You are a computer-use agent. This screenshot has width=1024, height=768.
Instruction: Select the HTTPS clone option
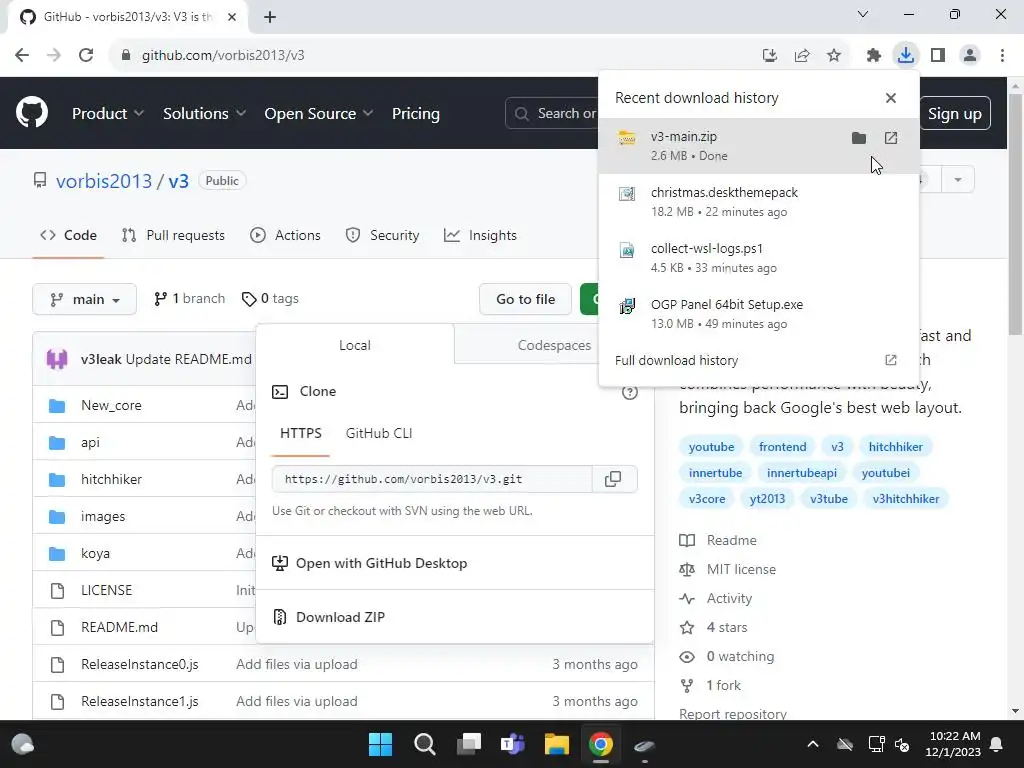click(x=300, y=434)
